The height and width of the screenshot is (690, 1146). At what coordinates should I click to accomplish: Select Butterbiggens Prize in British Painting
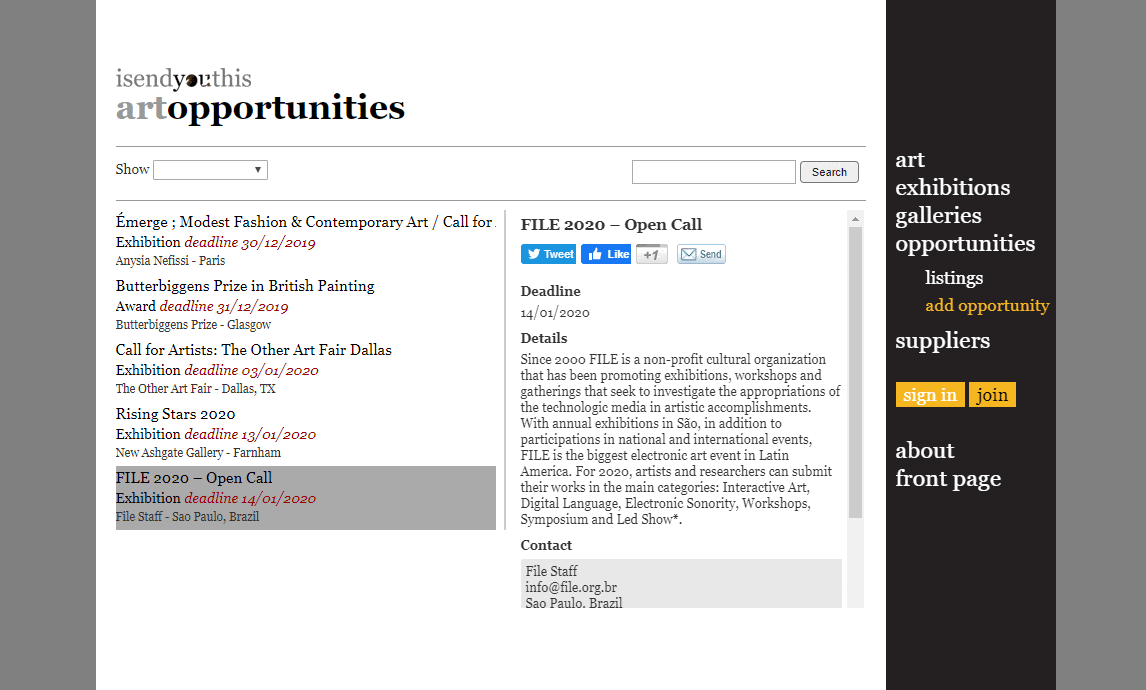(x=245, y=286)
